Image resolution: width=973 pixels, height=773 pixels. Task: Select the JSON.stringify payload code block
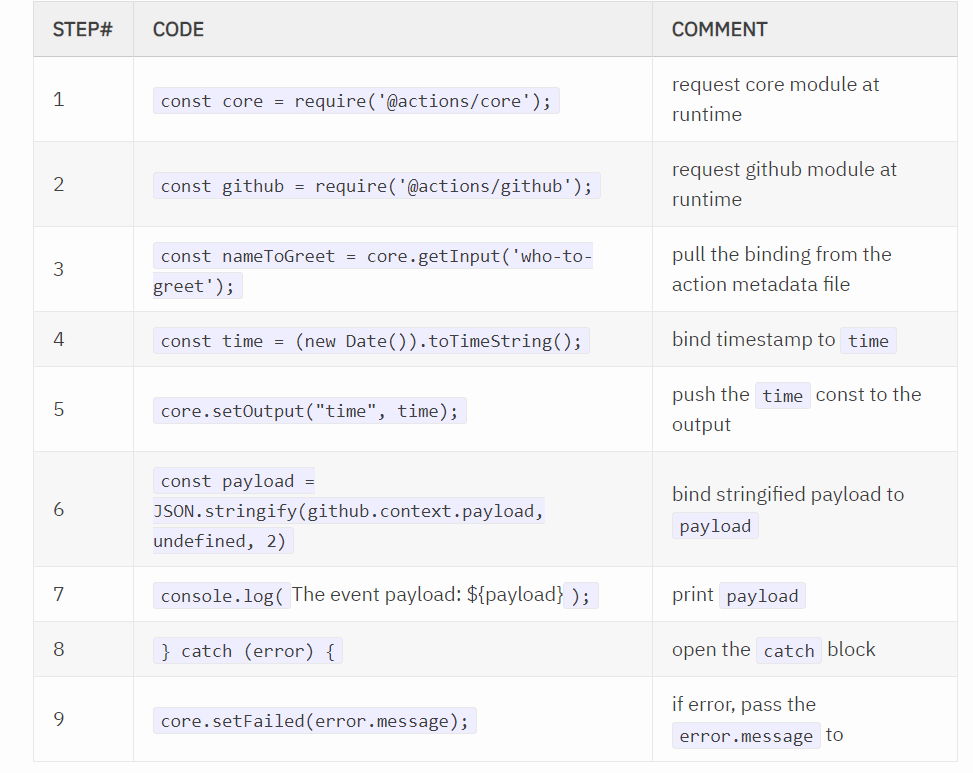345,510
